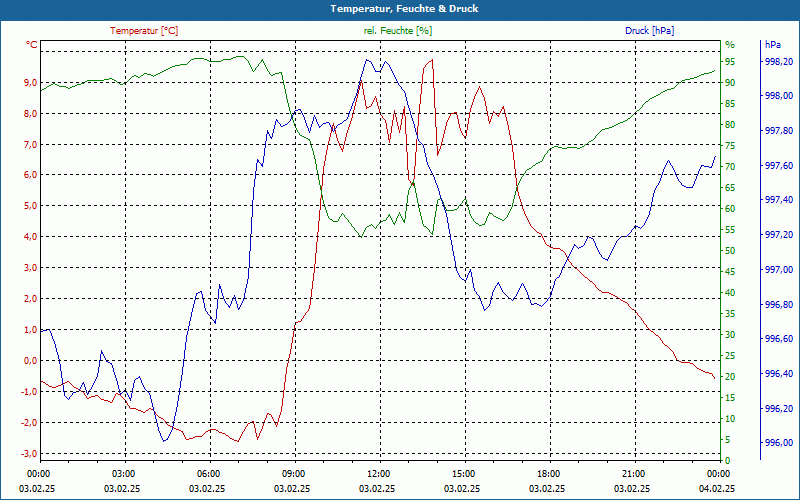This screenshot has height=500, width=800.
Task: Click the '03:00' time axis label
Action: tap(122, 473)
